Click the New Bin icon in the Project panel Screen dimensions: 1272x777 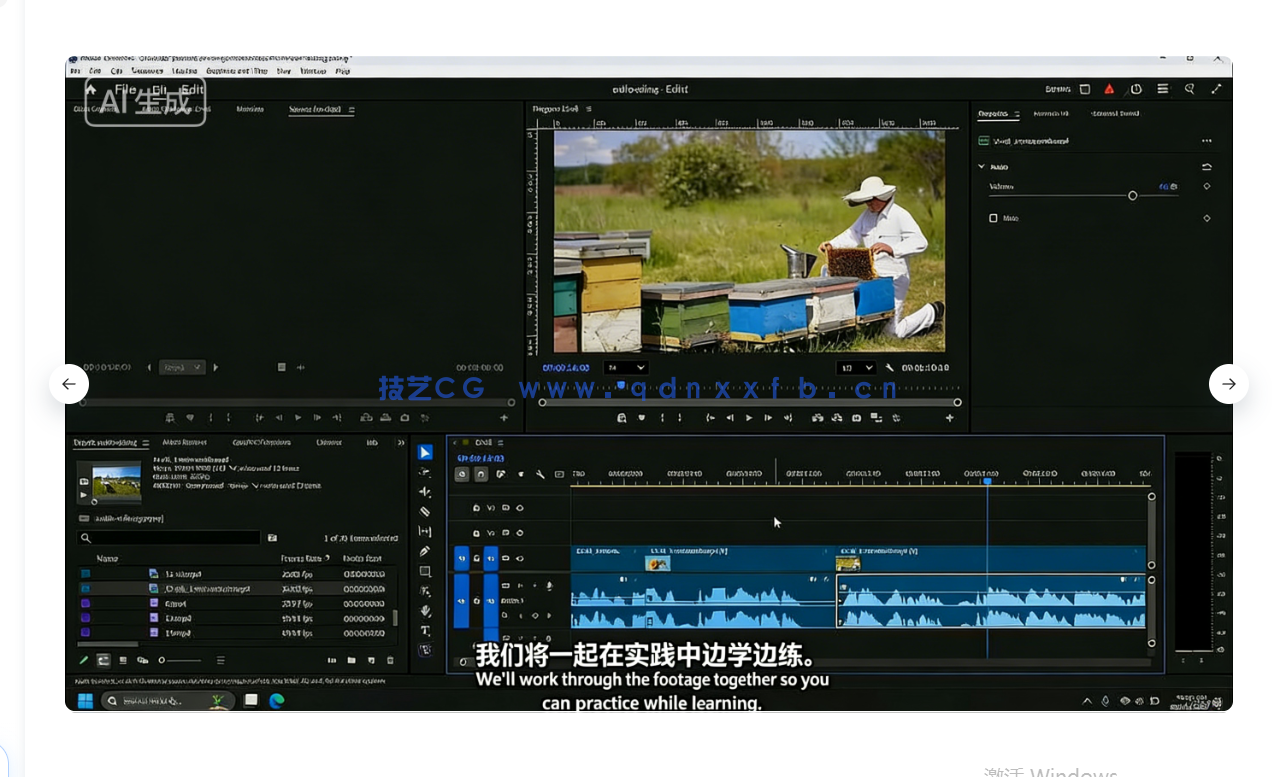click(351, 660)
